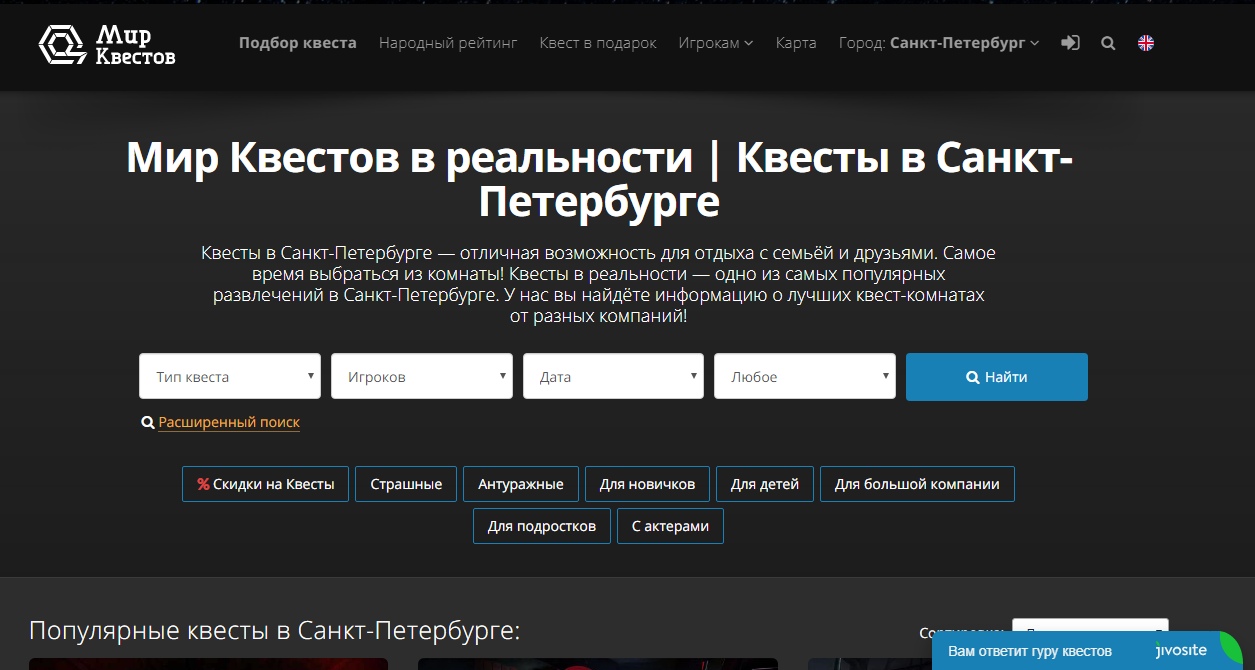Image resolution: width=1255 pixels, height=670 pixels.
Task: Open Подбор квеста menu item
Action: 298,43
